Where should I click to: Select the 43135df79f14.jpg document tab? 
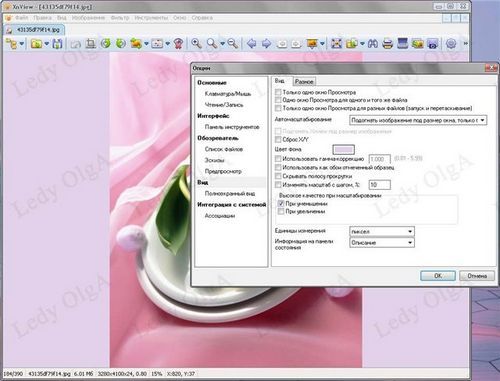pyautogui.click(x=34, y=30)
